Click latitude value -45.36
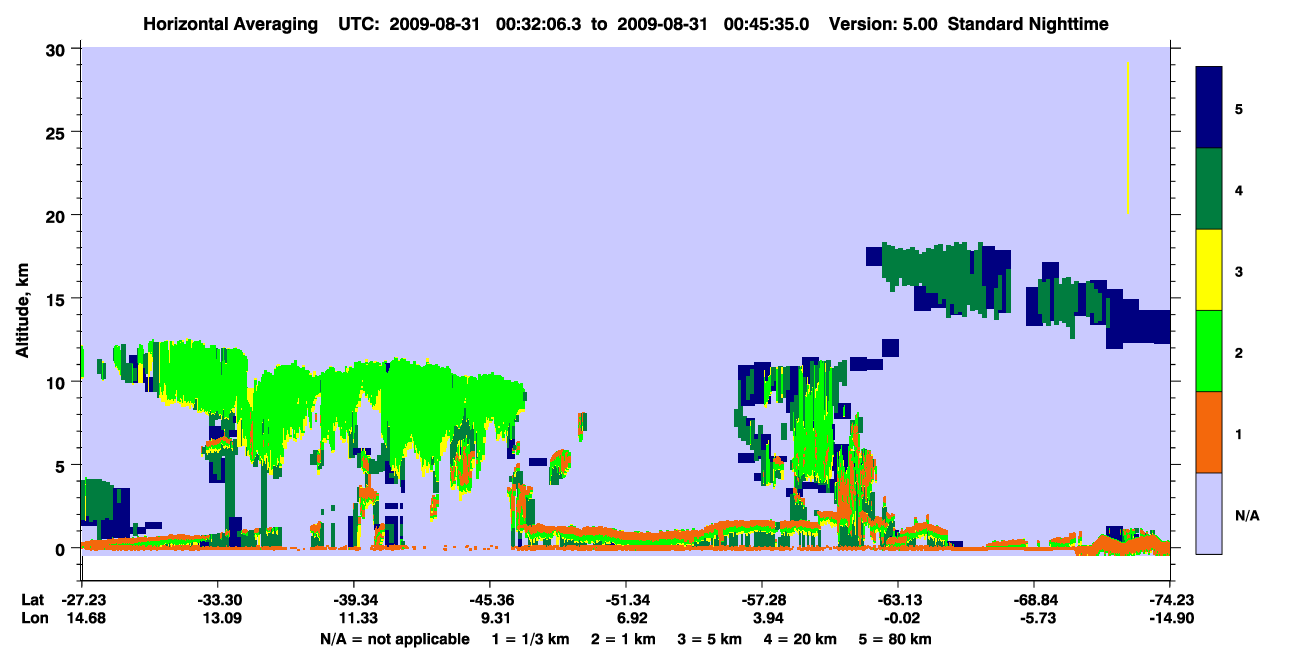The width and height of the screenshot is (1300, 667). [489, 600]
